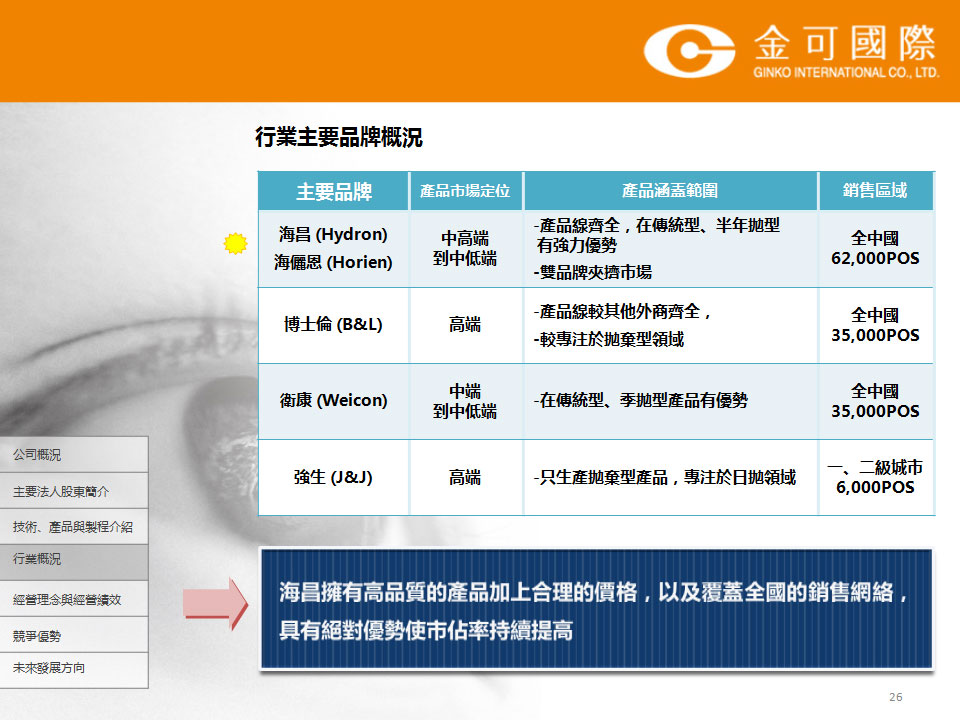Click 全中國 62,000POS sales cell
Viewport: 960px width, 720px height.
click(876, 249)
